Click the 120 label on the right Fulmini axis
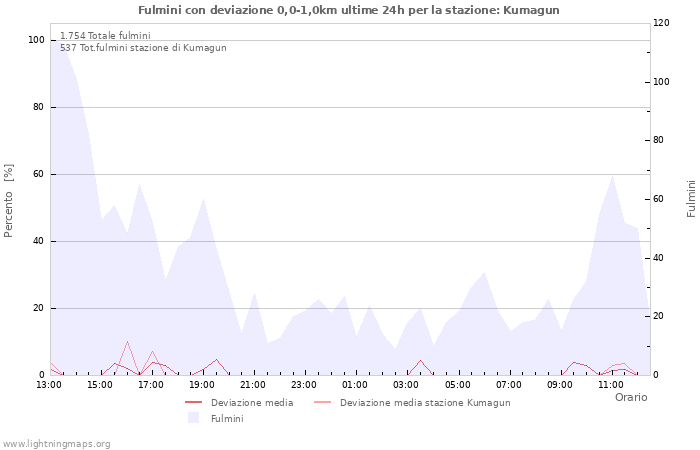Image resolution: width=700 pixels, height=450 pixels. tap(661, 23)
